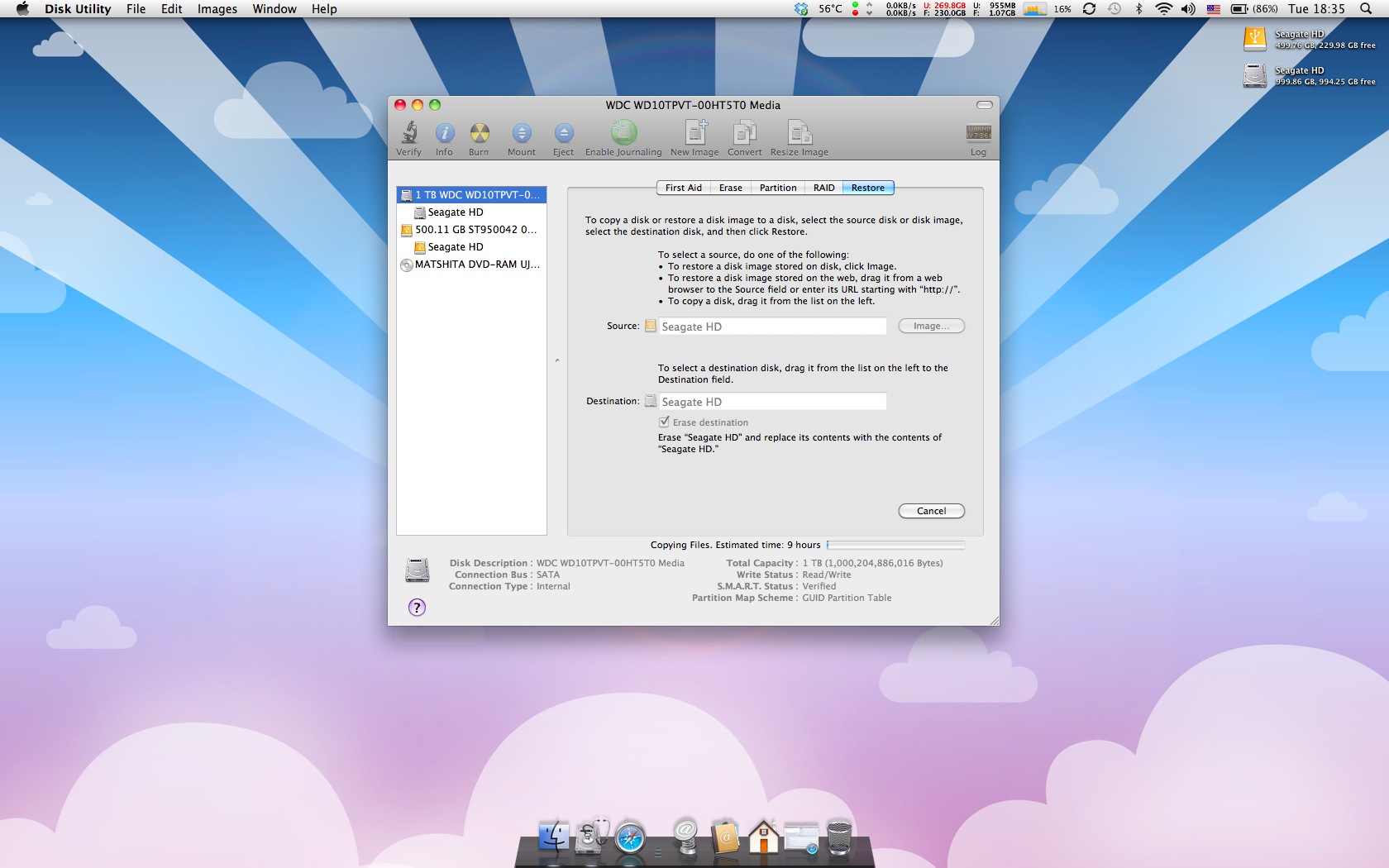Click the sync arrows menu bar icon
This screenshot has height=868, width=1389.
point(1089,9)
